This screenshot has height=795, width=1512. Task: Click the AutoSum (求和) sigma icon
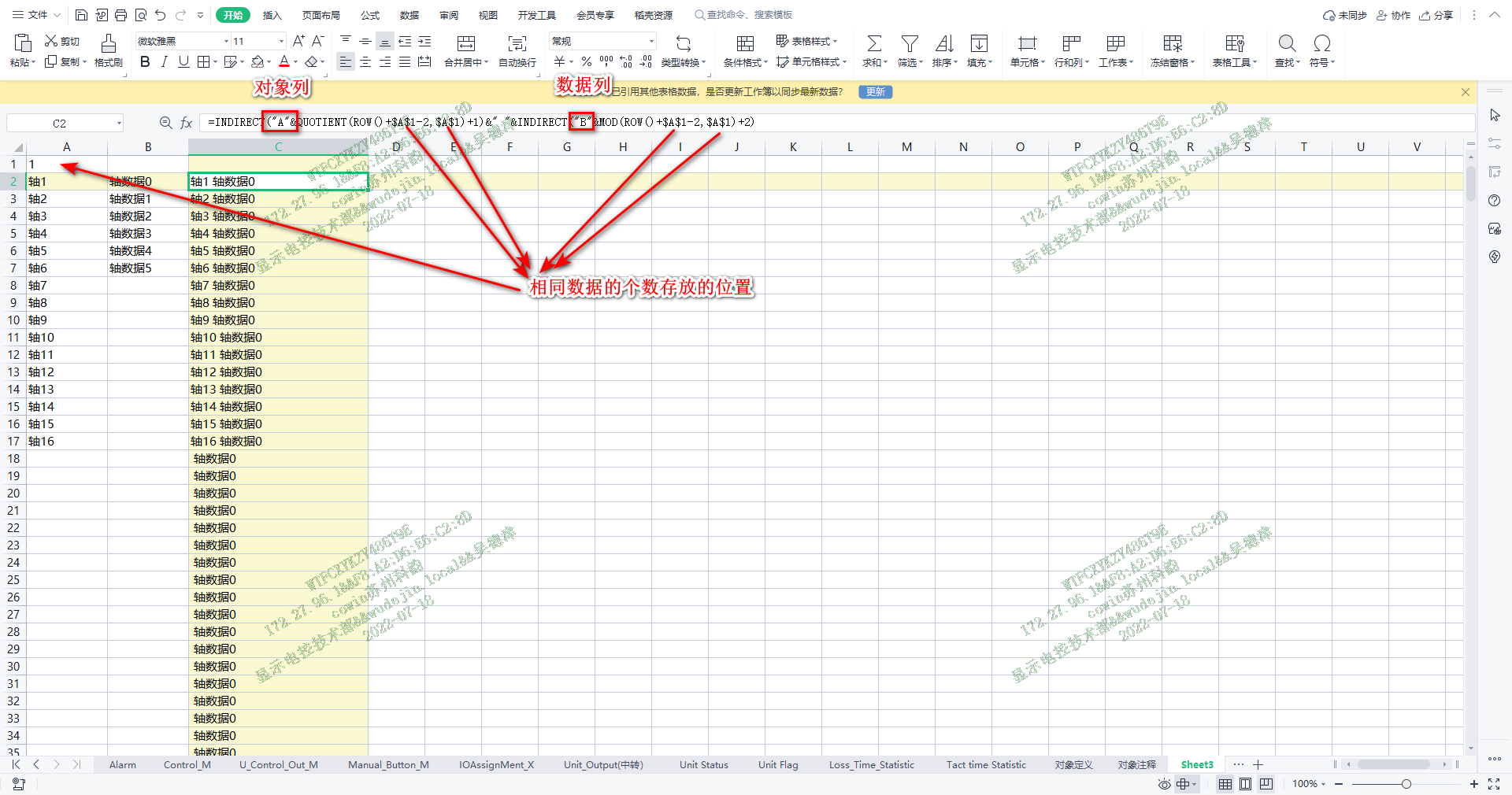point(873,44)
